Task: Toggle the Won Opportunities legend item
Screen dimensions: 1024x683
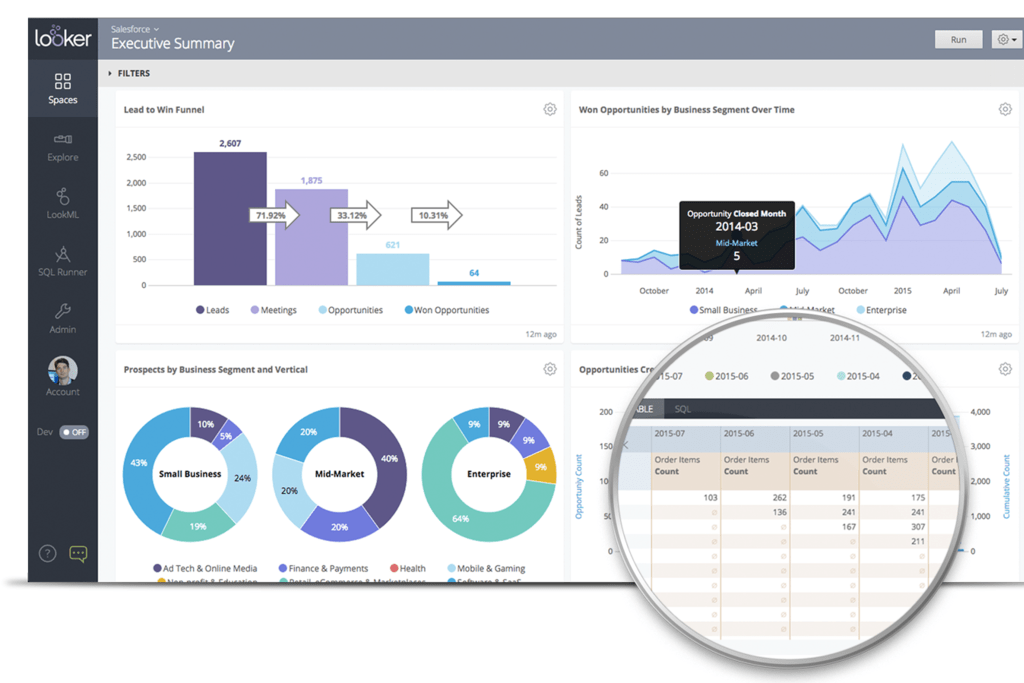Action: [x=447, y=310]
